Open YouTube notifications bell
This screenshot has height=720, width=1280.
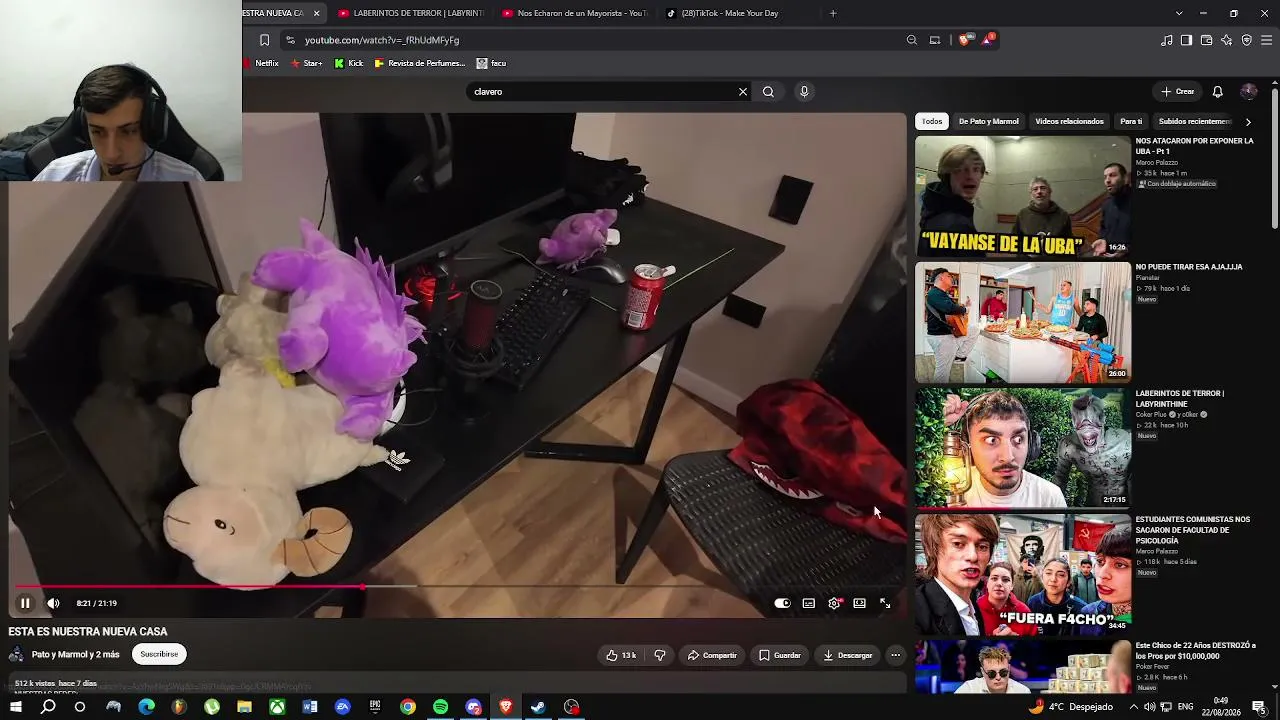[x=1218, y=92]
